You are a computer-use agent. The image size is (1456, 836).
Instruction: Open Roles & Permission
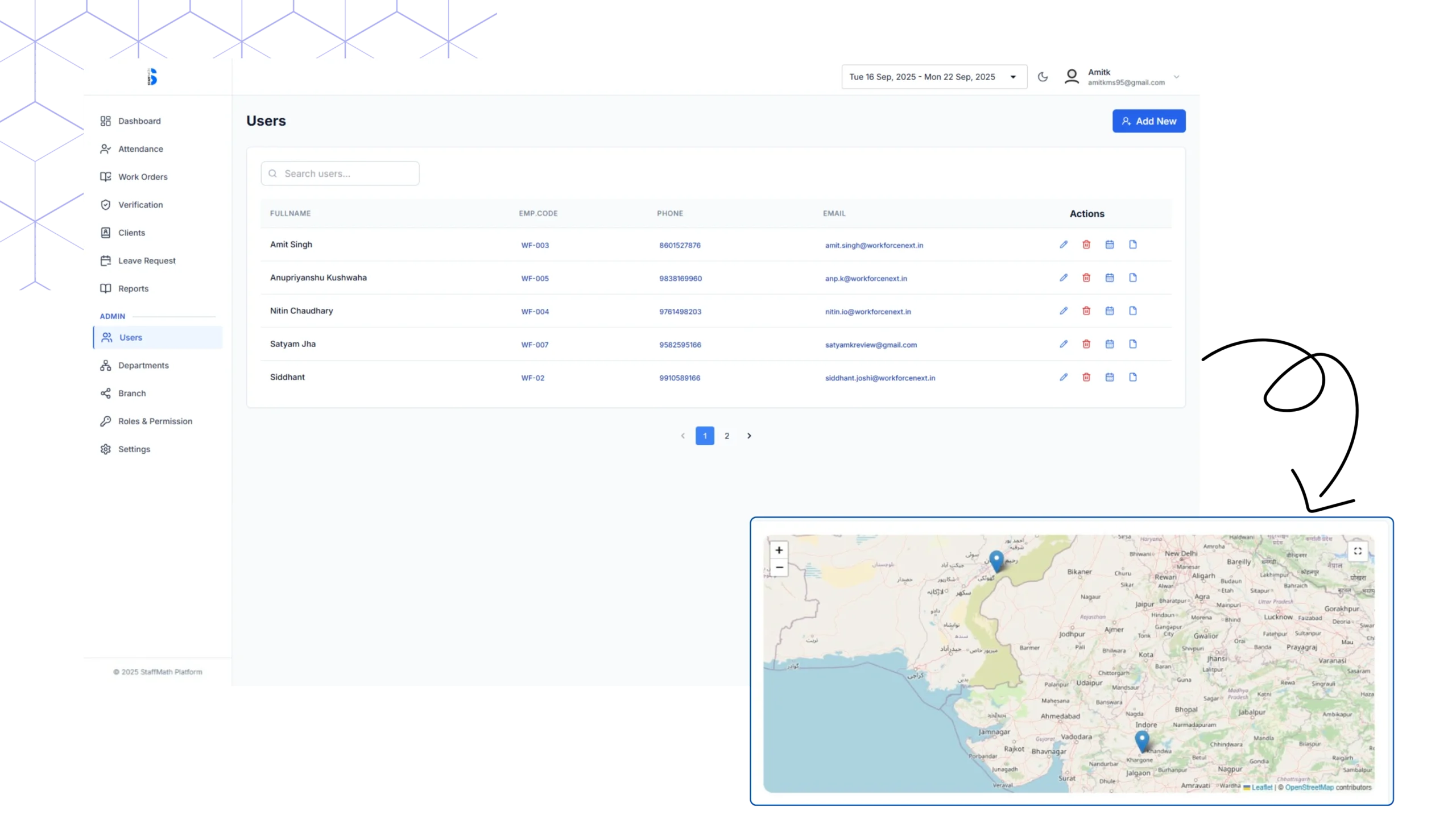(155, 421)
